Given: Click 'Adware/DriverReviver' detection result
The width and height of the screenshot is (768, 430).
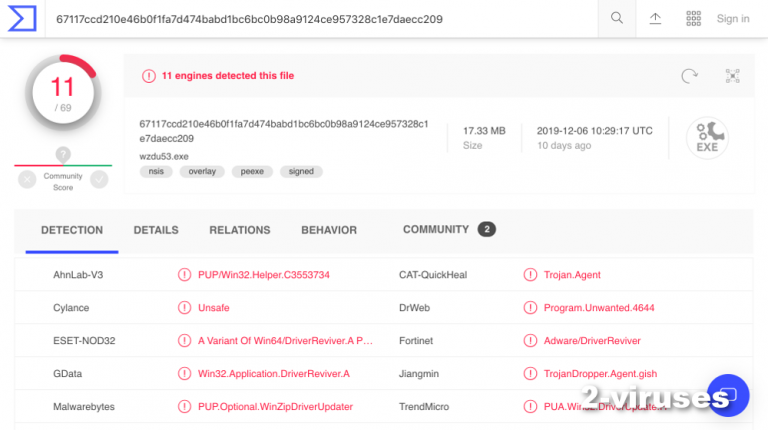Looking at the screenshot, I should pos(592,340).
